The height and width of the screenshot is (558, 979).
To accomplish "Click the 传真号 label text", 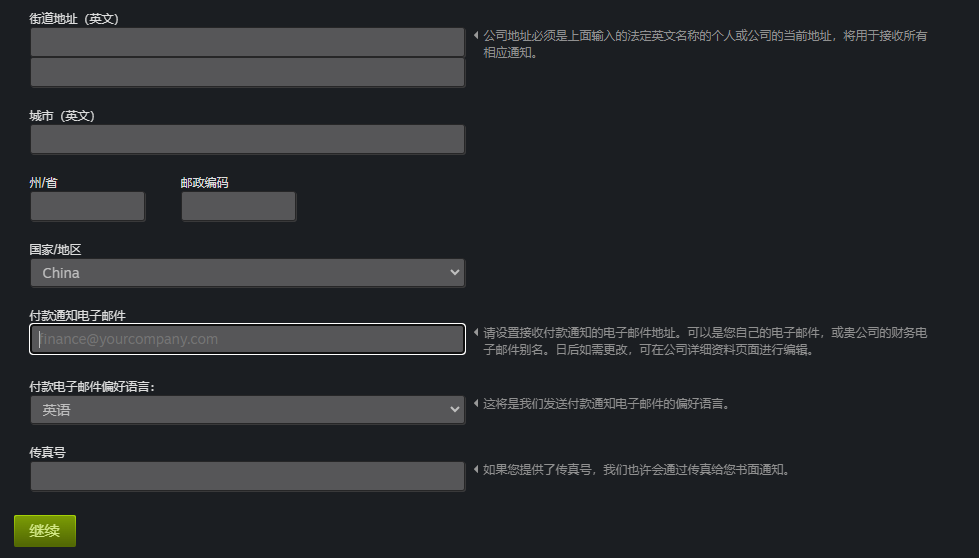I will click(x=48, y=452).
